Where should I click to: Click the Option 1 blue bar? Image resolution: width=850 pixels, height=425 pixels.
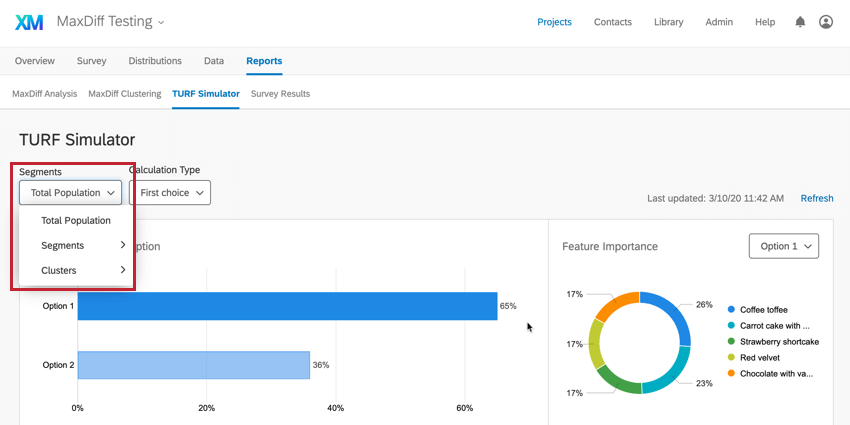[x=287, y=306]
